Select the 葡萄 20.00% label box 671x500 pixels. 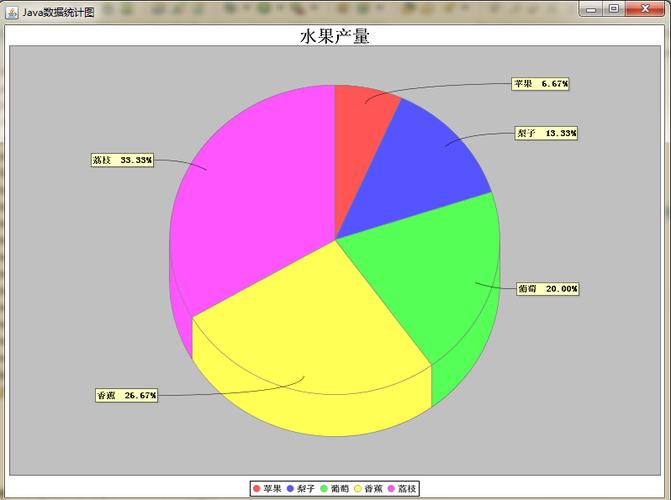coord(548,289)
